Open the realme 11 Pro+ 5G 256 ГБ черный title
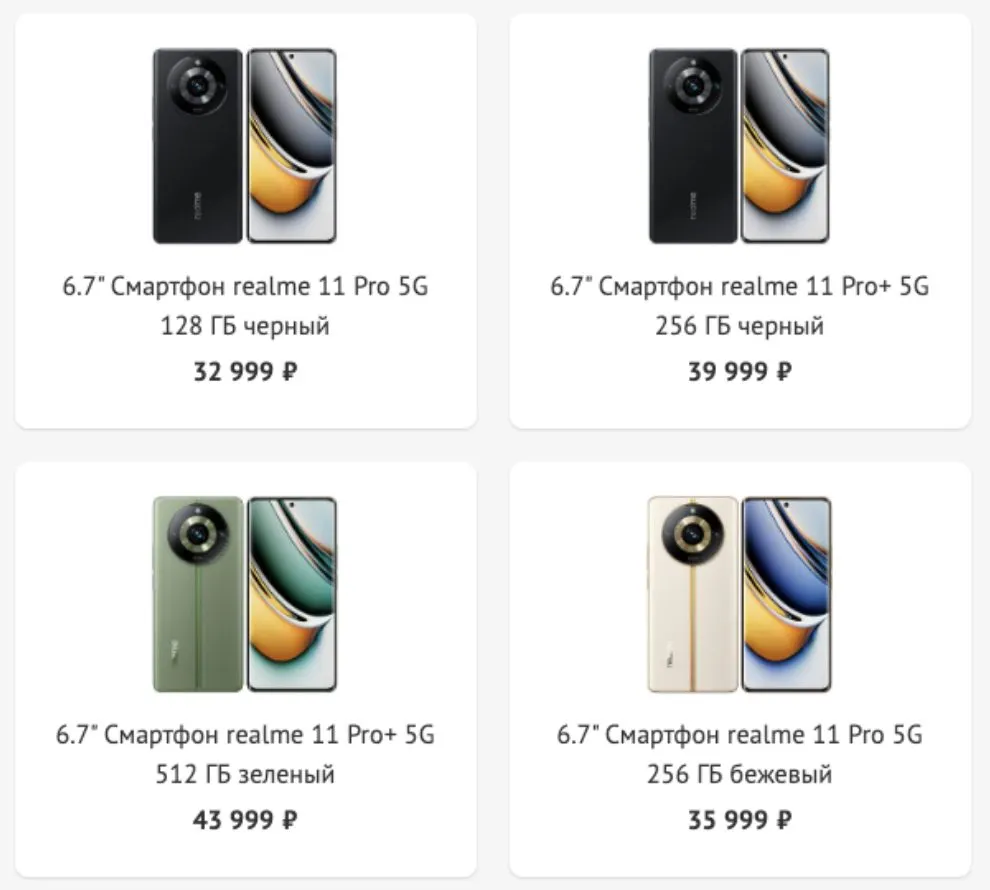 click(740, 287)
